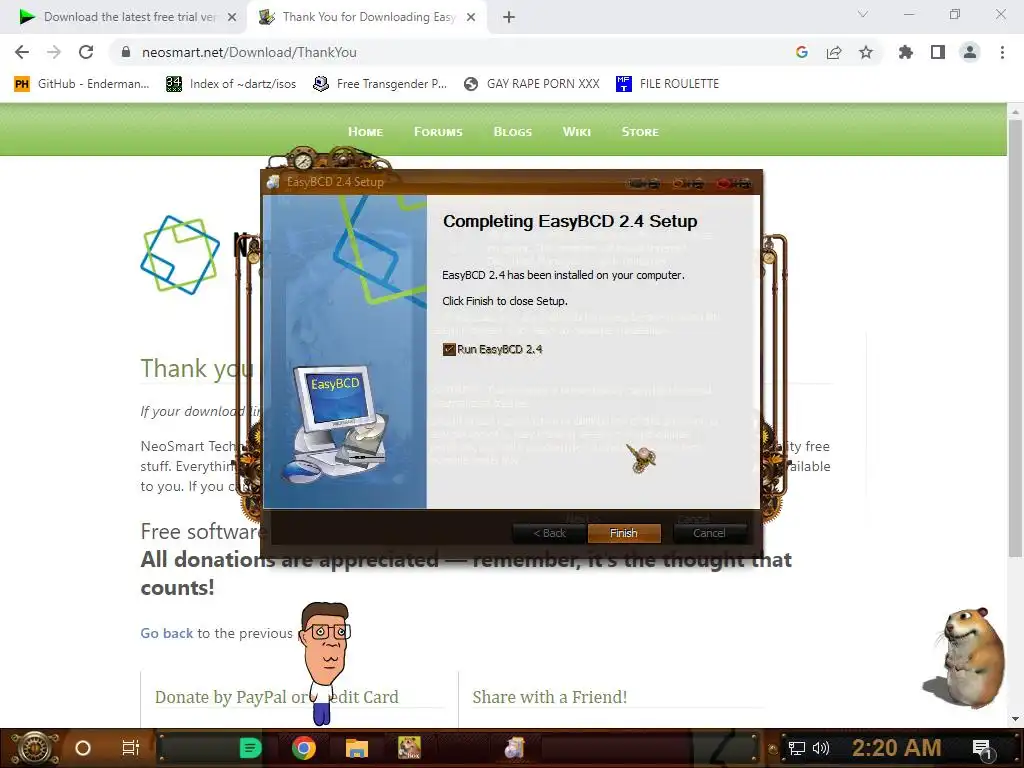Switch to the EasyBCD installer on the taskbar

point(515,748)
